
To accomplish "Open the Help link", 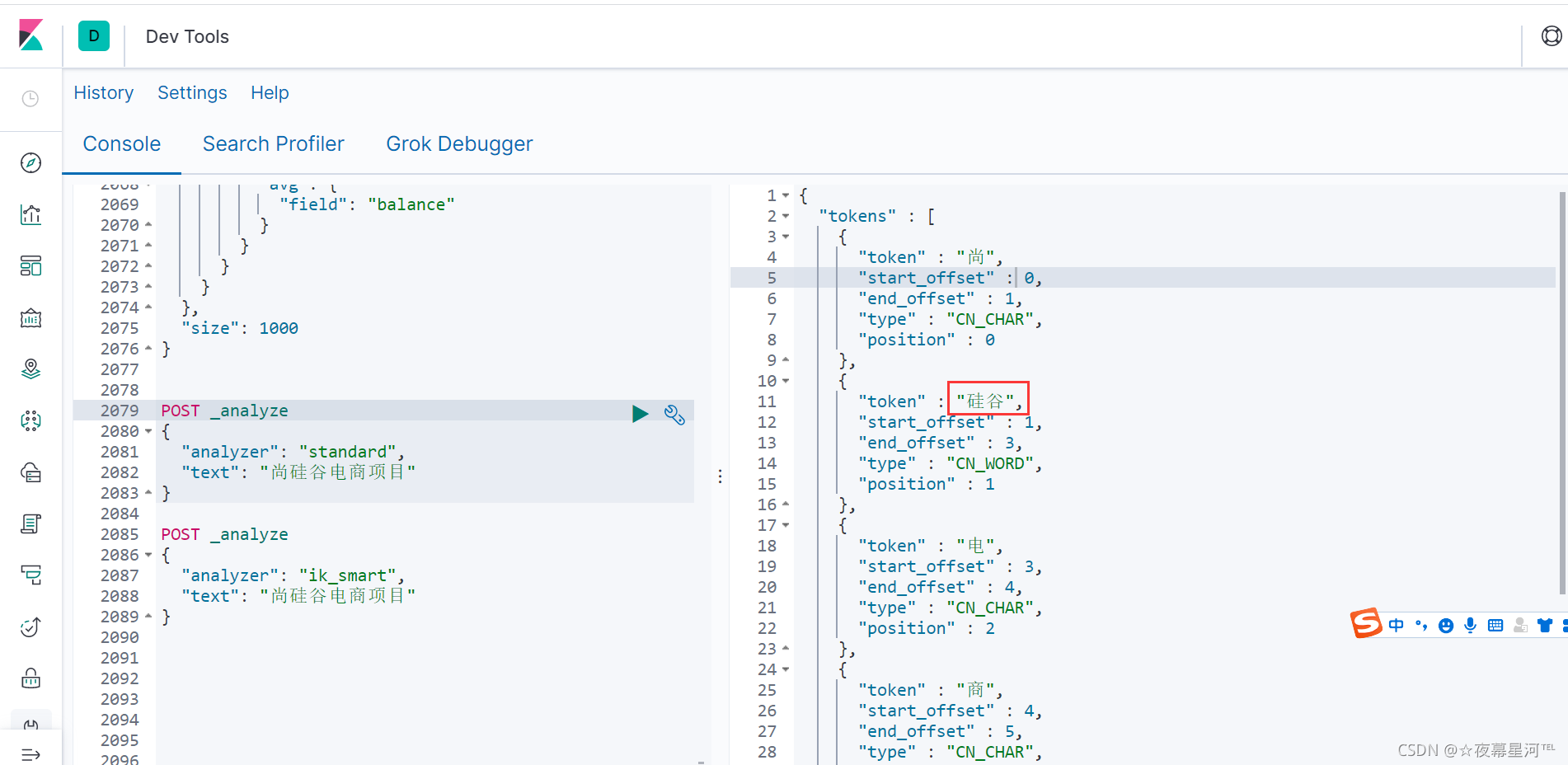I will pos(270,93).
